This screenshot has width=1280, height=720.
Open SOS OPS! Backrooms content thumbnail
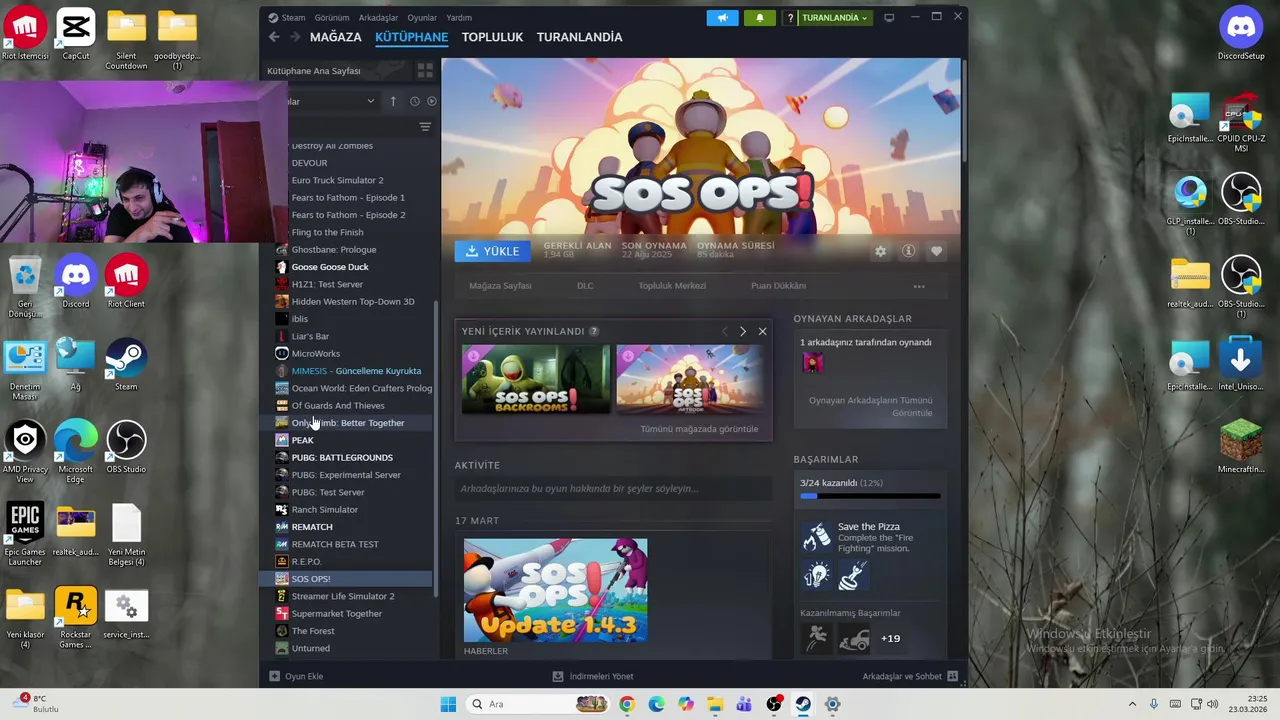pos(536,379)
